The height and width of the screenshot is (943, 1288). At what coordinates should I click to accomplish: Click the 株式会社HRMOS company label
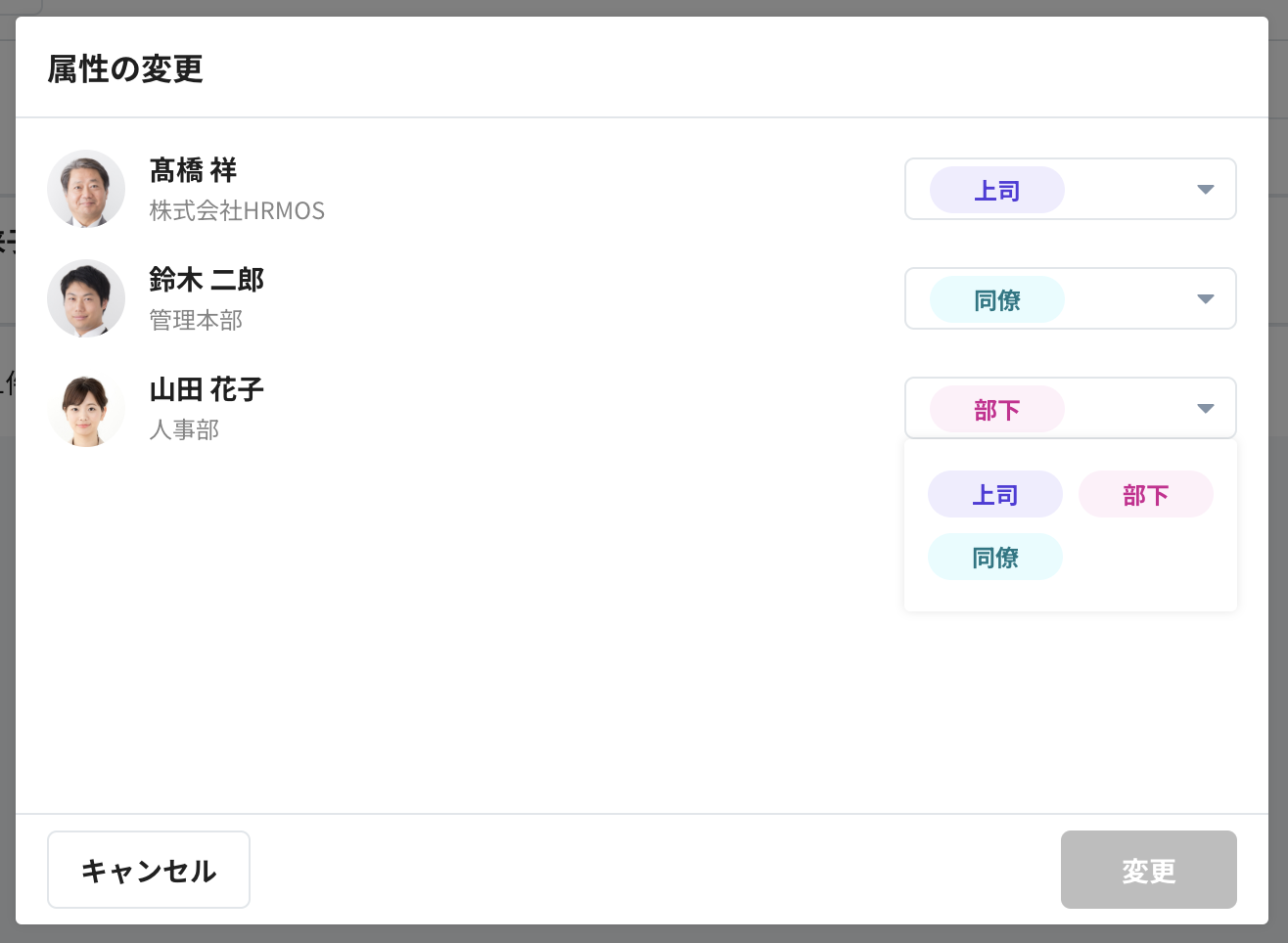click(238, 210)
